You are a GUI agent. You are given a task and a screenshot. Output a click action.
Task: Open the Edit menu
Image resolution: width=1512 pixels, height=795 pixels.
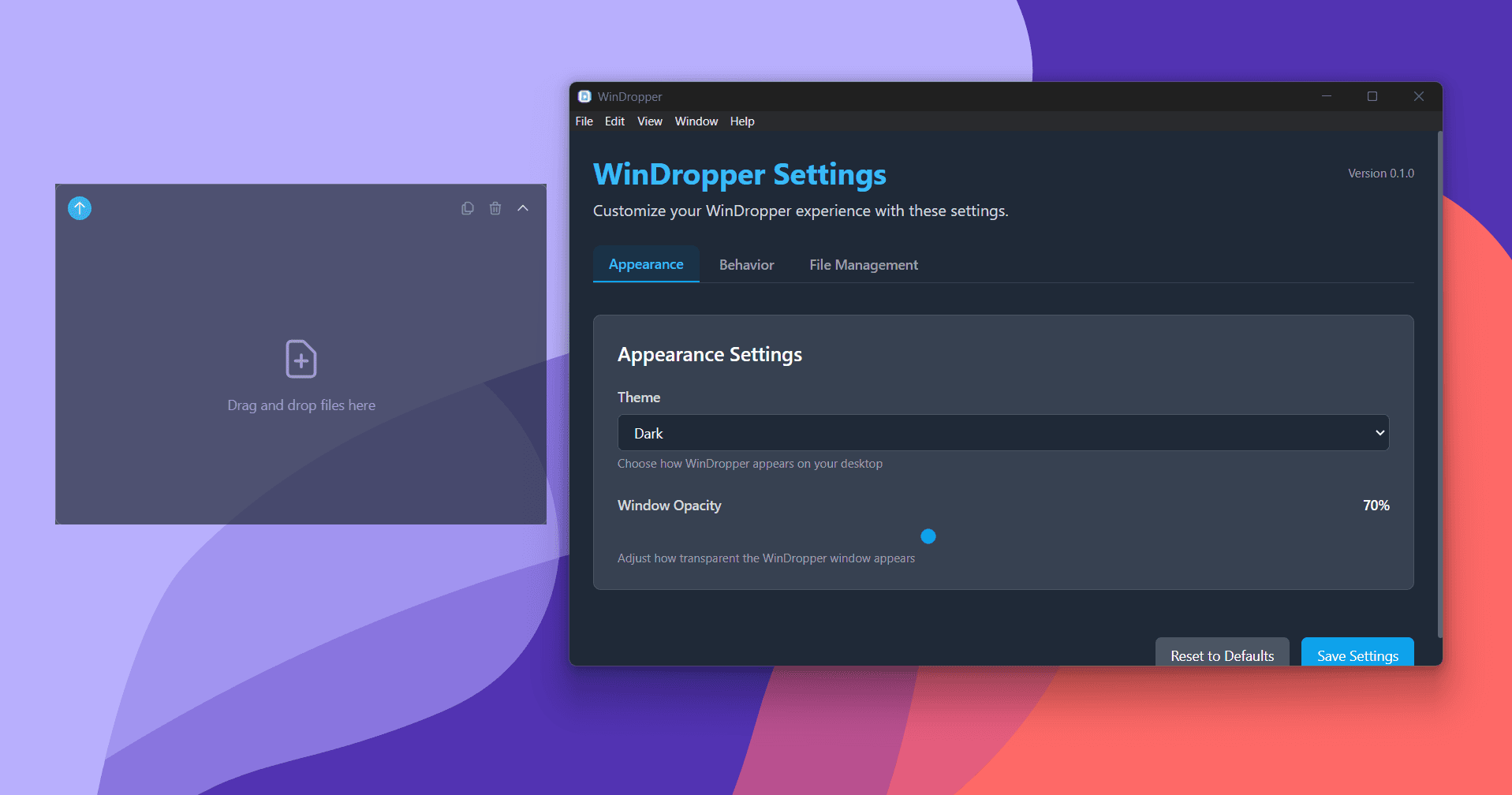point(614,121)
